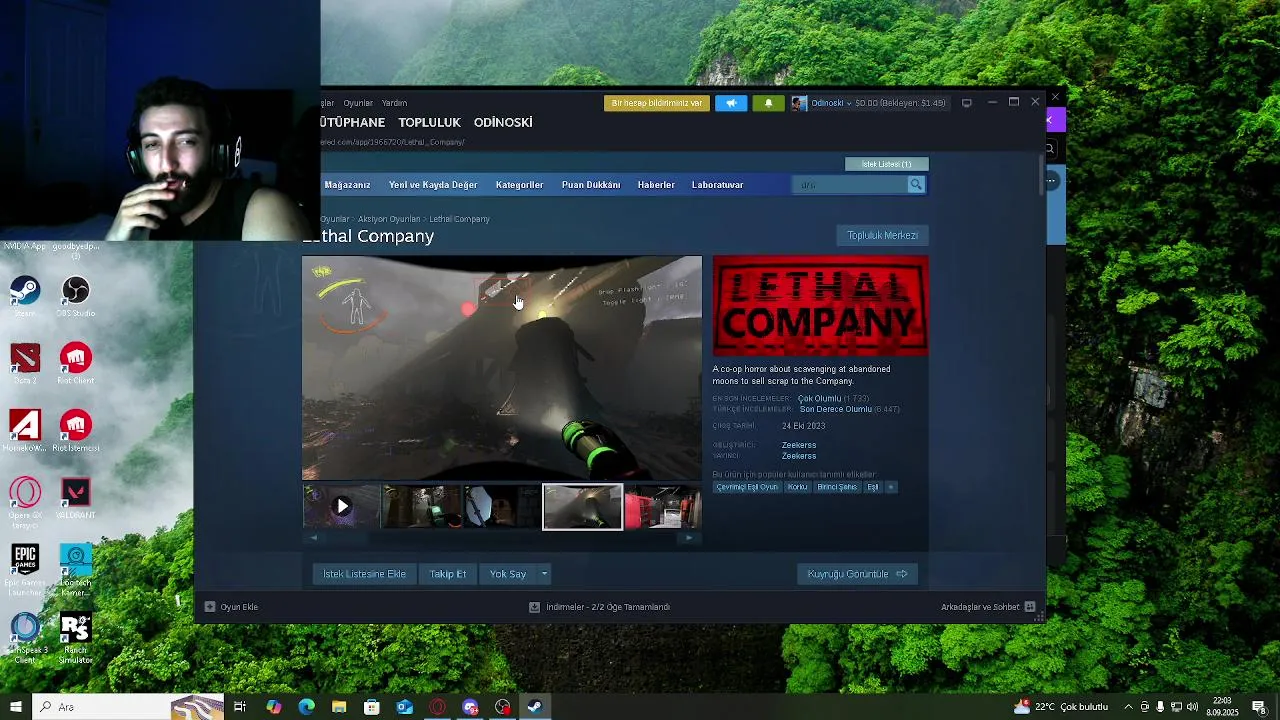Open the Zeekerss developer link
1280x720 pixels.
click(799, 445)
